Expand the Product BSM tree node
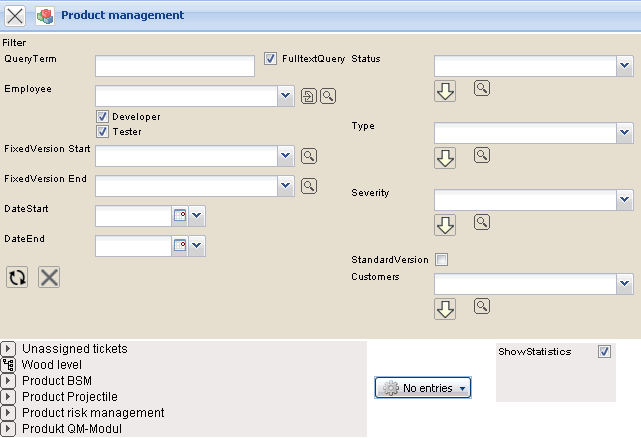641x438 pixels. point(8,381)
